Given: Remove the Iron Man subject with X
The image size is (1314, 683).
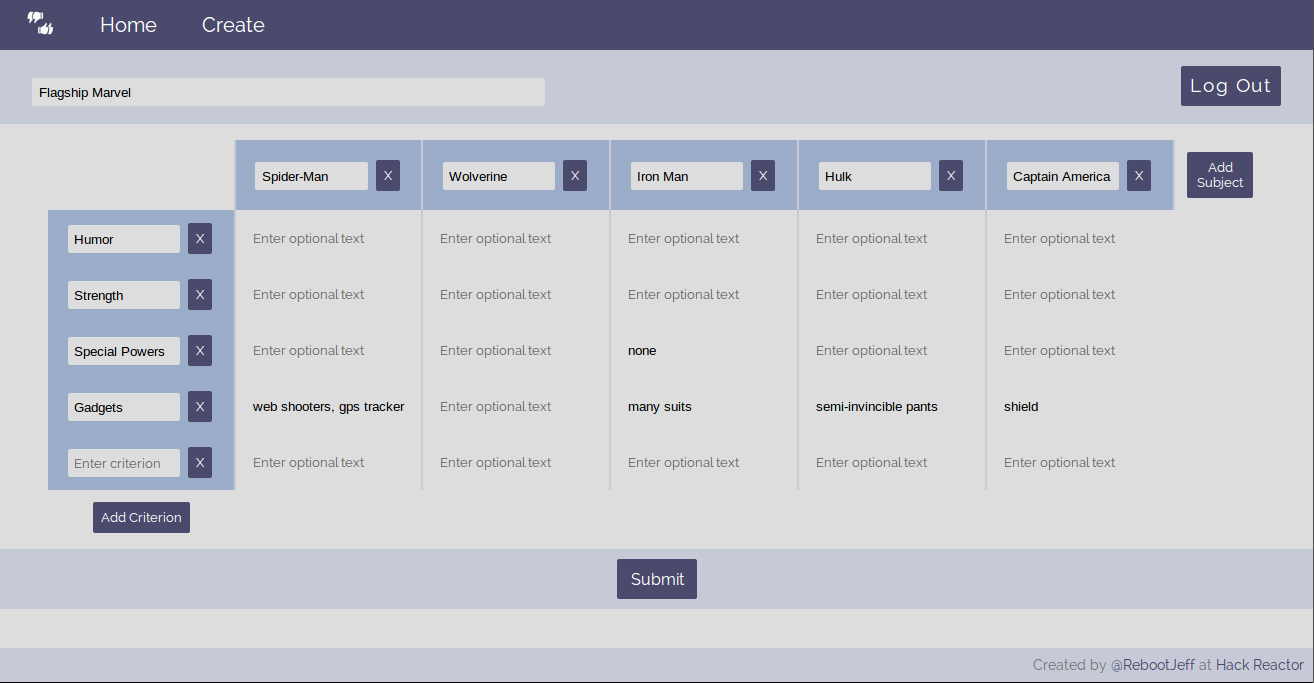Looking at the screenshot, I should click(x=763, y=175).
